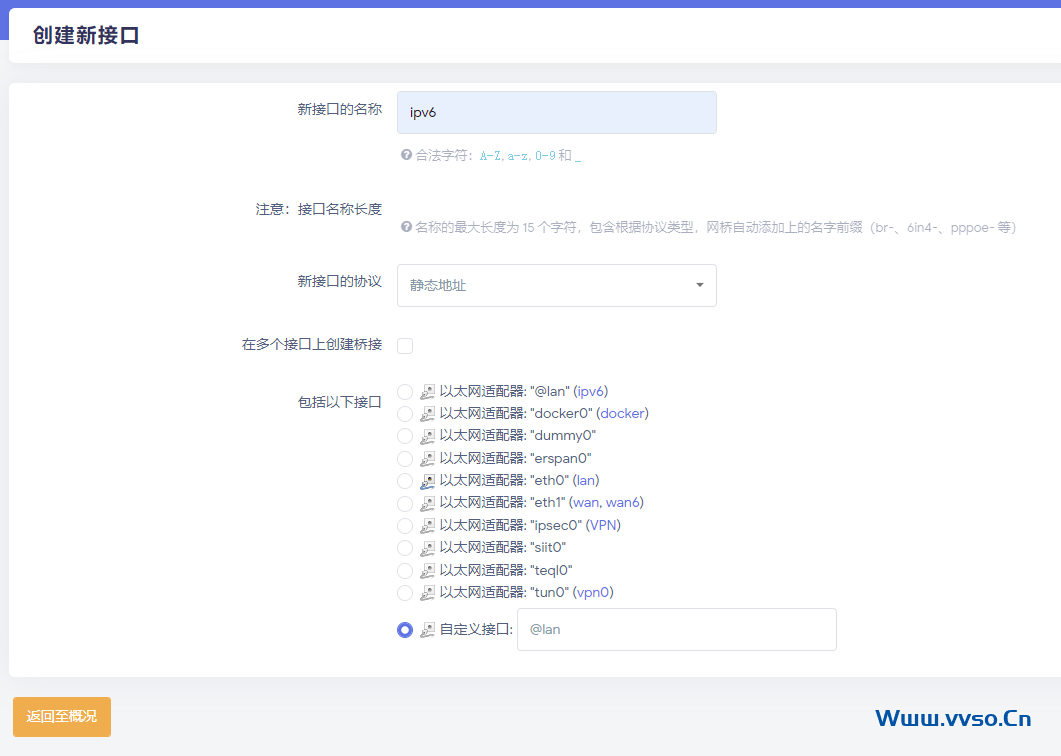Open the new interface protocol dropdown

click(556, 285)
